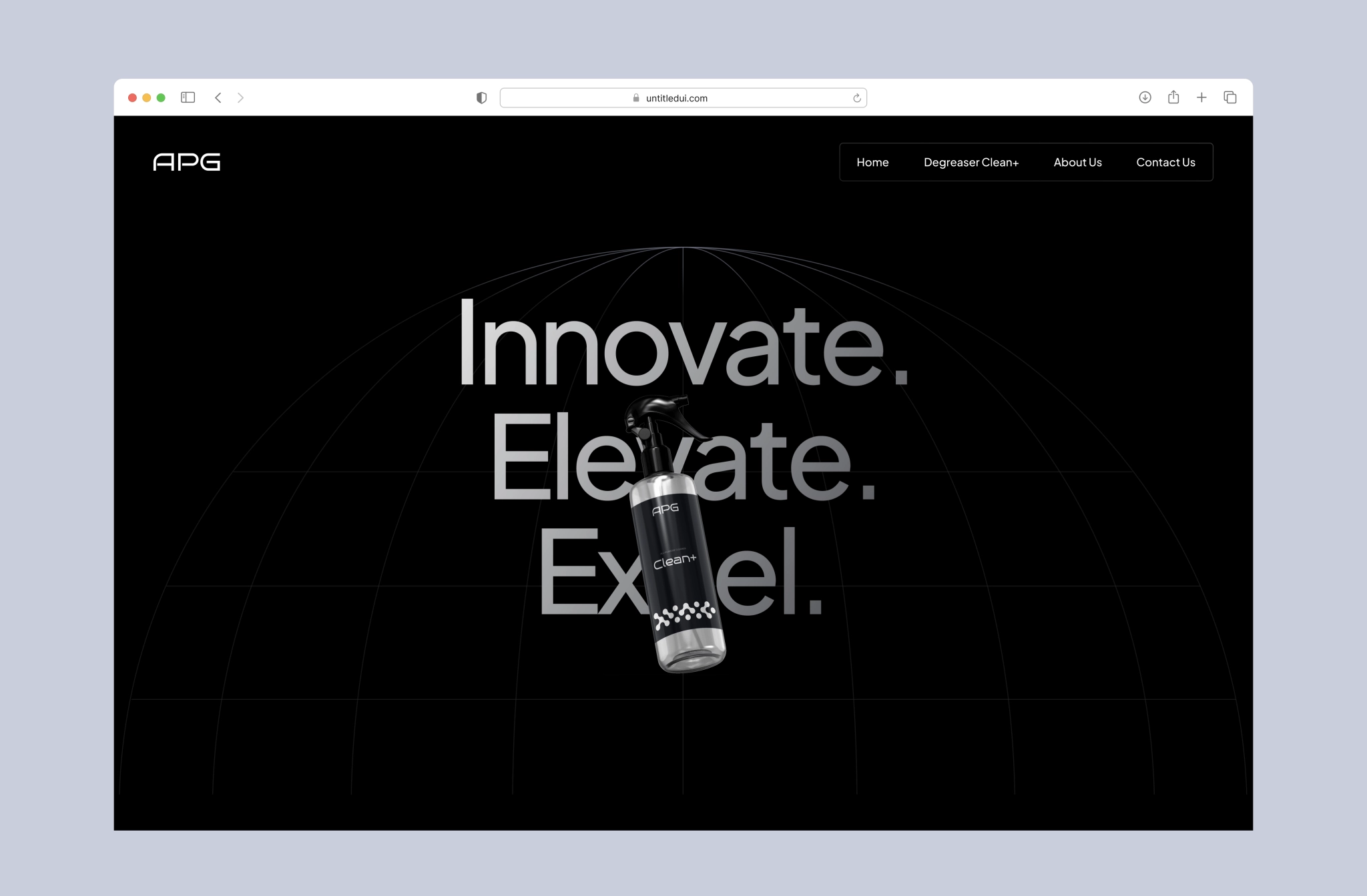Click the browser forward arrow

(240, 97)
